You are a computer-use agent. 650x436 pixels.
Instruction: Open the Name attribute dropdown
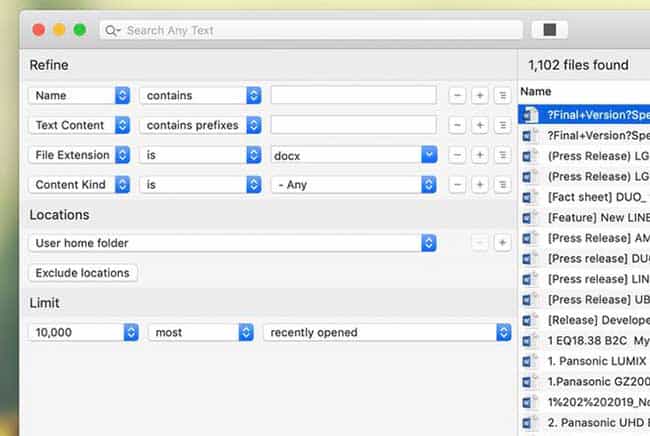[x=80, y=95]
